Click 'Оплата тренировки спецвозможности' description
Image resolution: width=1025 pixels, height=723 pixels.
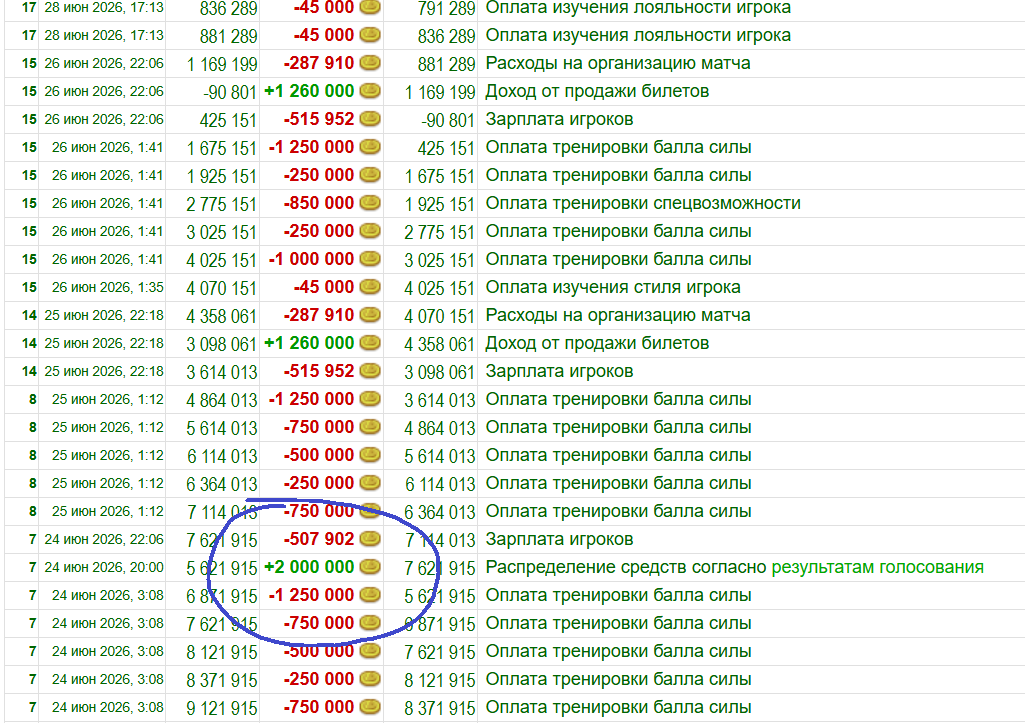pyautogui.click(x=643, y=203)
